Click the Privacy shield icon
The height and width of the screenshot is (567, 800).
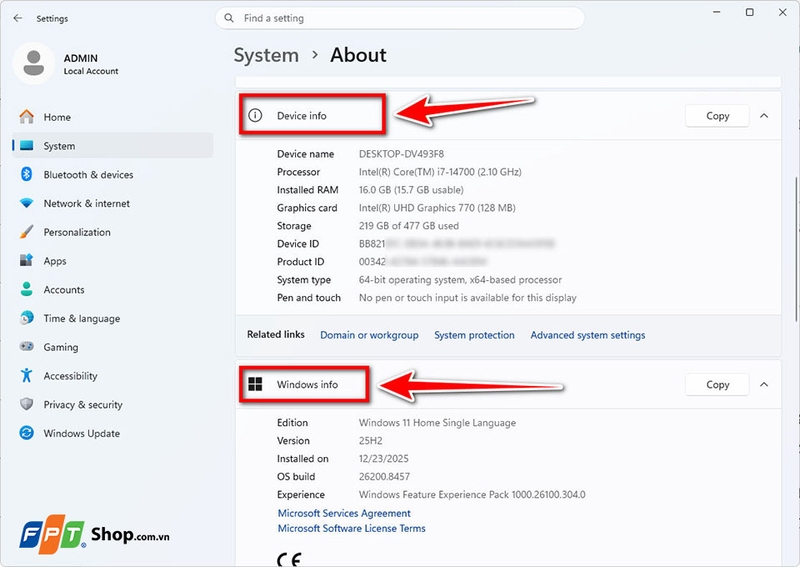pyautogui.click(x=27, y=404)
